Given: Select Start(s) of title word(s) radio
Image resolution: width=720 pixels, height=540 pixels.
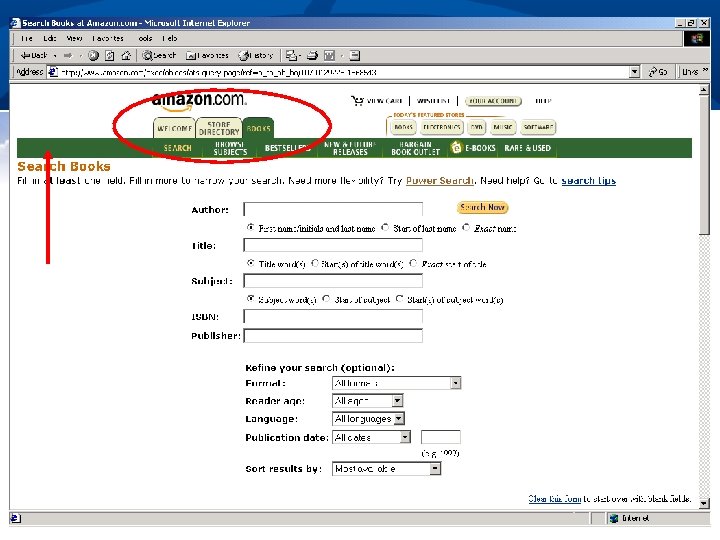Looking at the screenshot, I should click(315, 263).
